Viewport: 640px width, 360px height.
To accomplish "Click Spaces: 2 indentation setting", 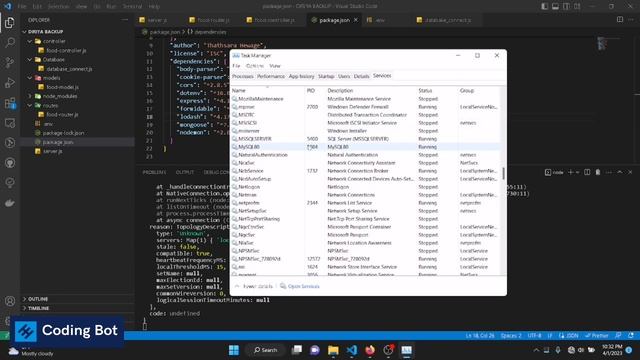I will (511, 336).
